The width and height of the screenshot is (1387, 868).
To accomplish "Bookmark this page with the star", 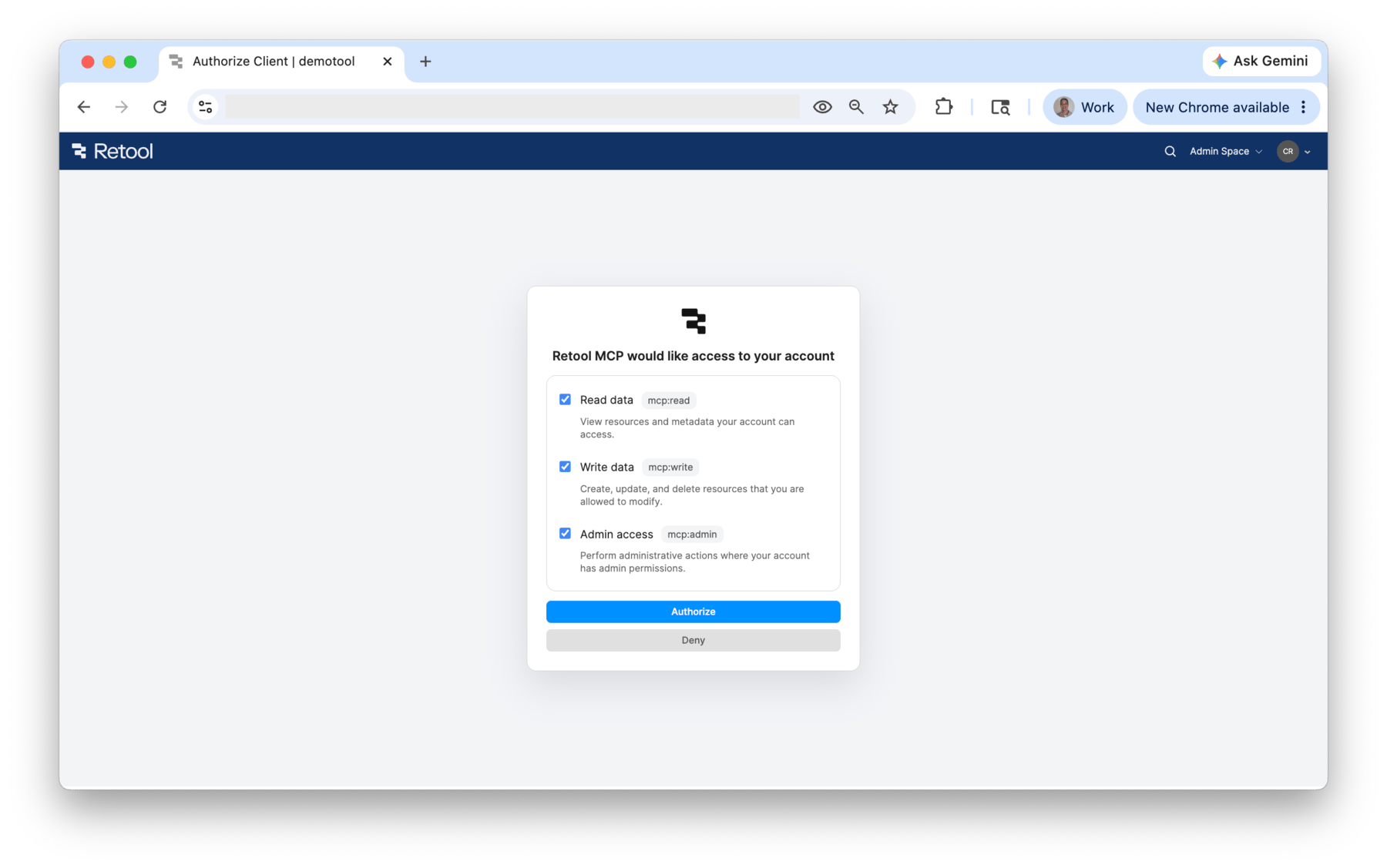I will [x=890, y=107].
